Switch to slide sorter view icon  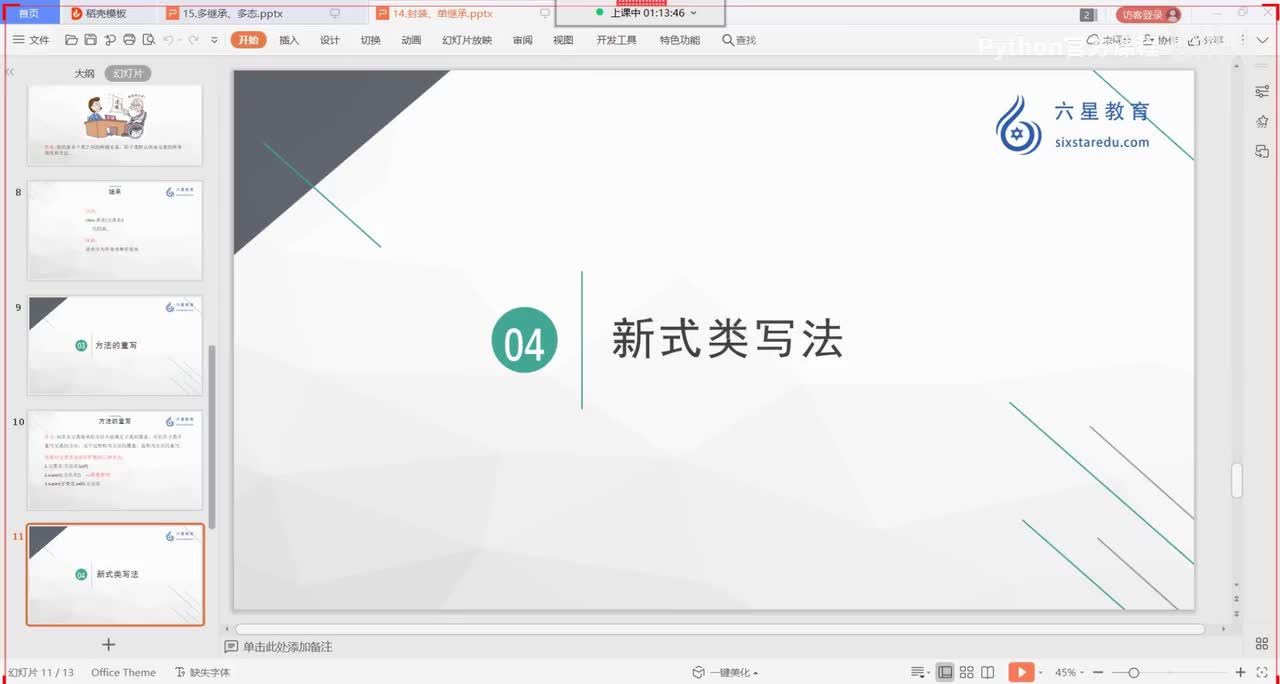pos(967,672)
